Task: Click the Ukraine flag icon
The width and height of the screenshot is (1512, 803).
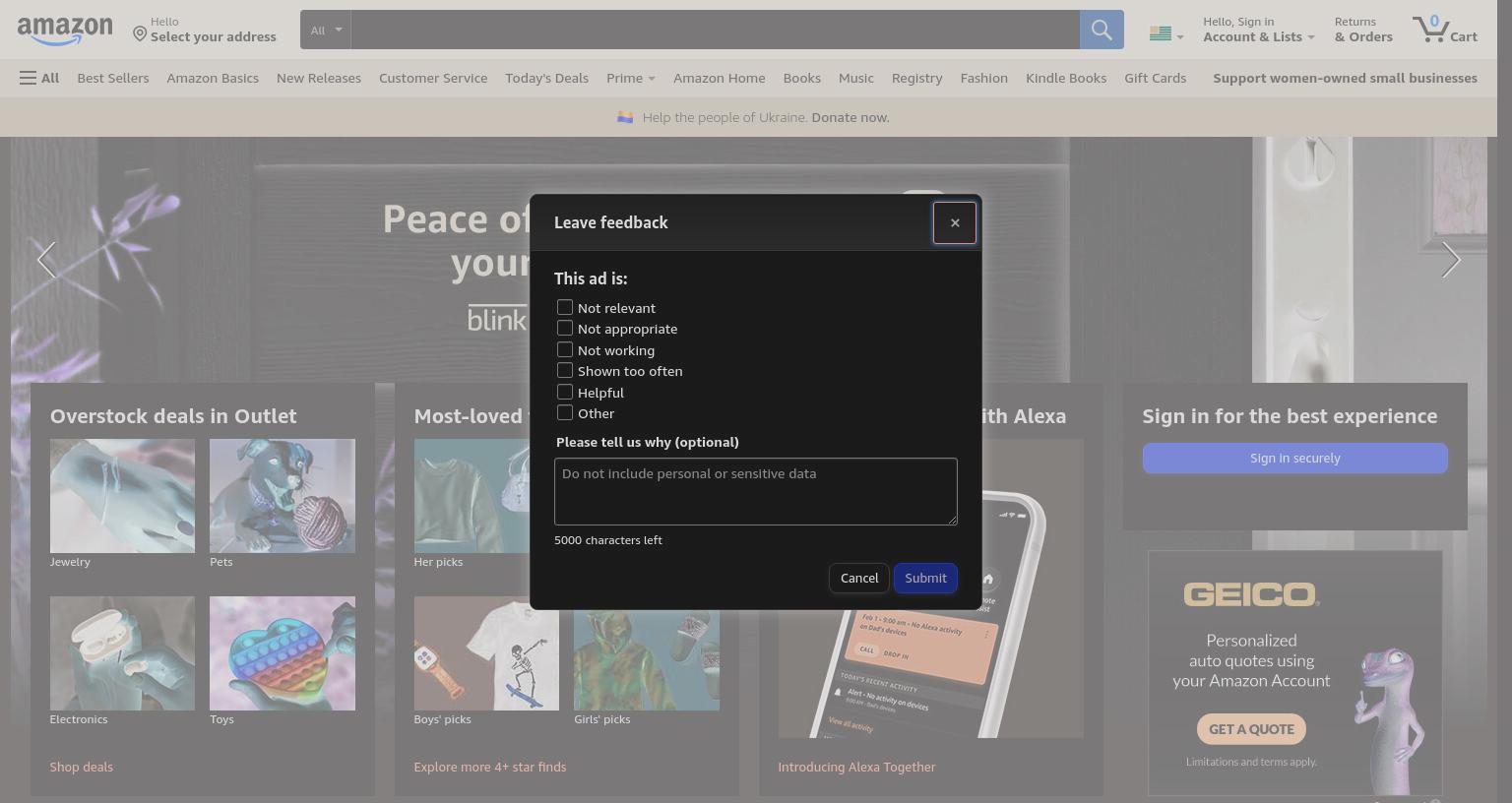Action: click(625, 117)
